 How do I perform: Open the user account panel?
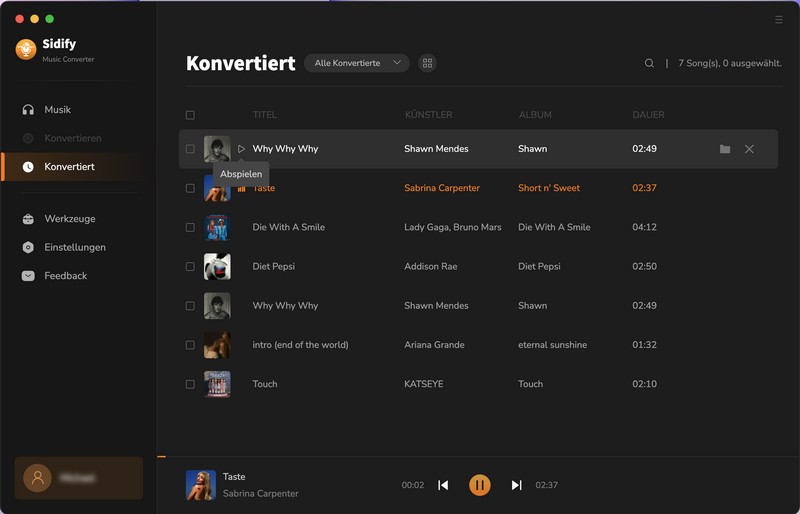[79, 478]
